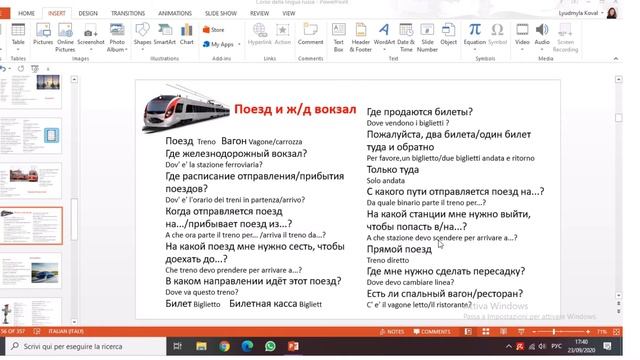Click zoom out minus button
The width and height of the screenshot is (640, 360).
(534, 332)
